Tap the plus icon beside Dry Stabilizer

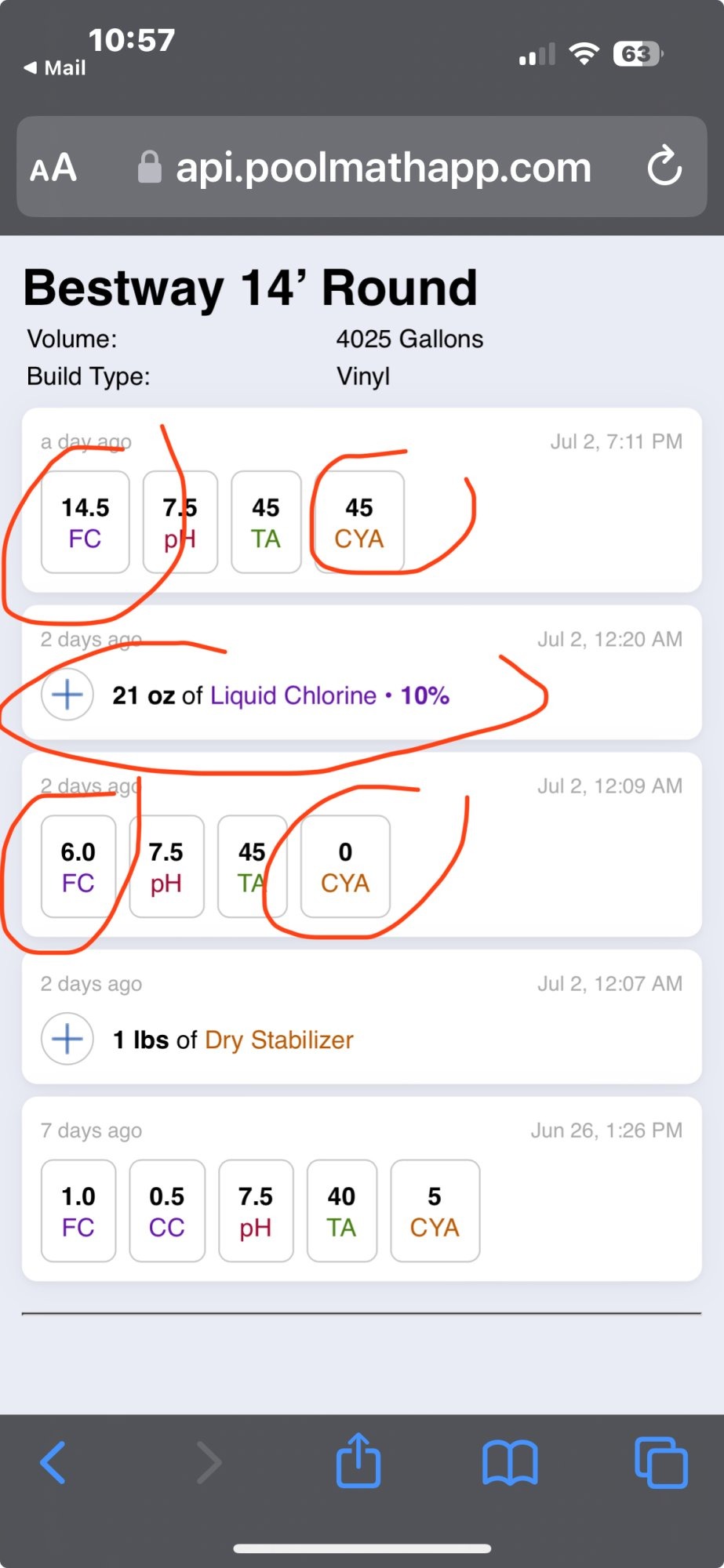67,1039
